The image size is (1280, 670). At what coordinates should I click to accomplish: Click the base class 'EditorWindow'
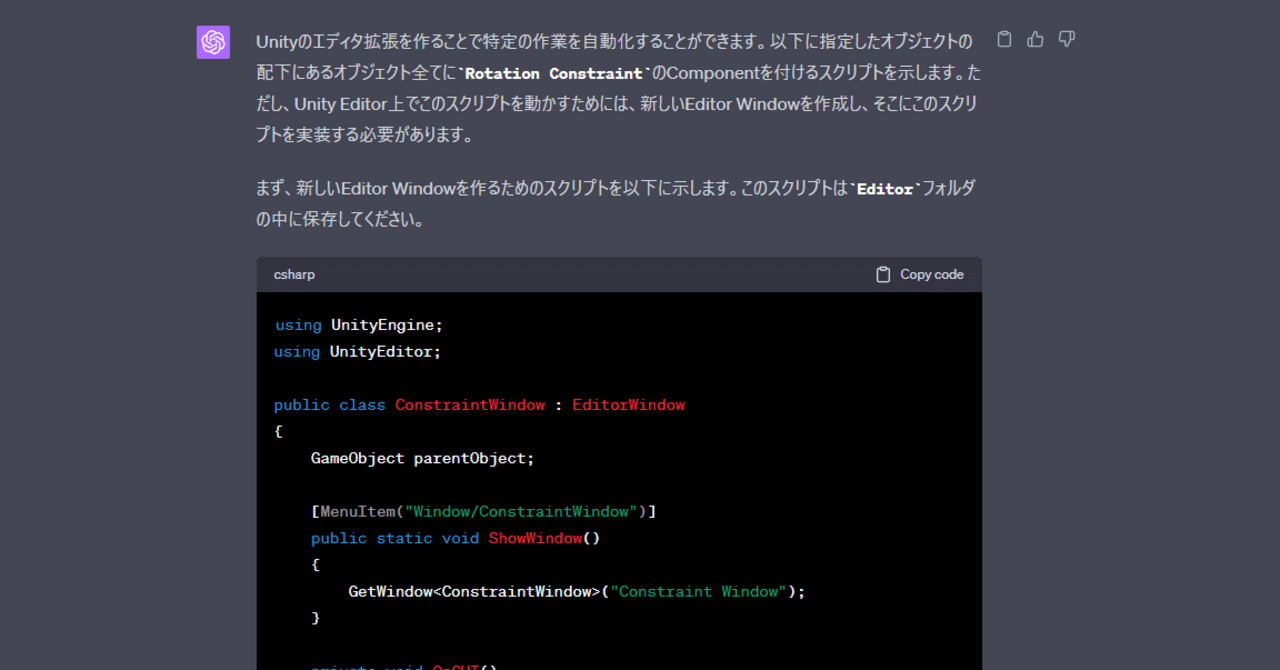point(629,405)
